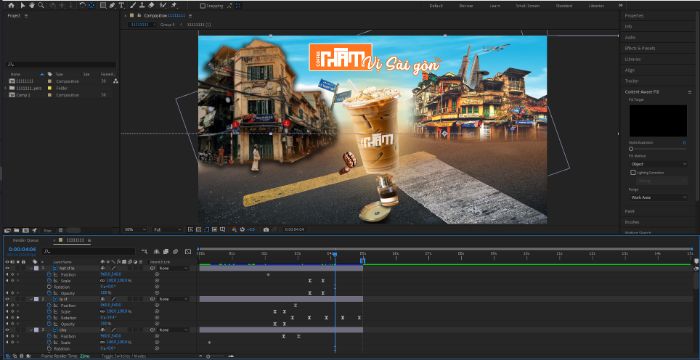Hide layer 2 using its eye icon

pos(7,299)
